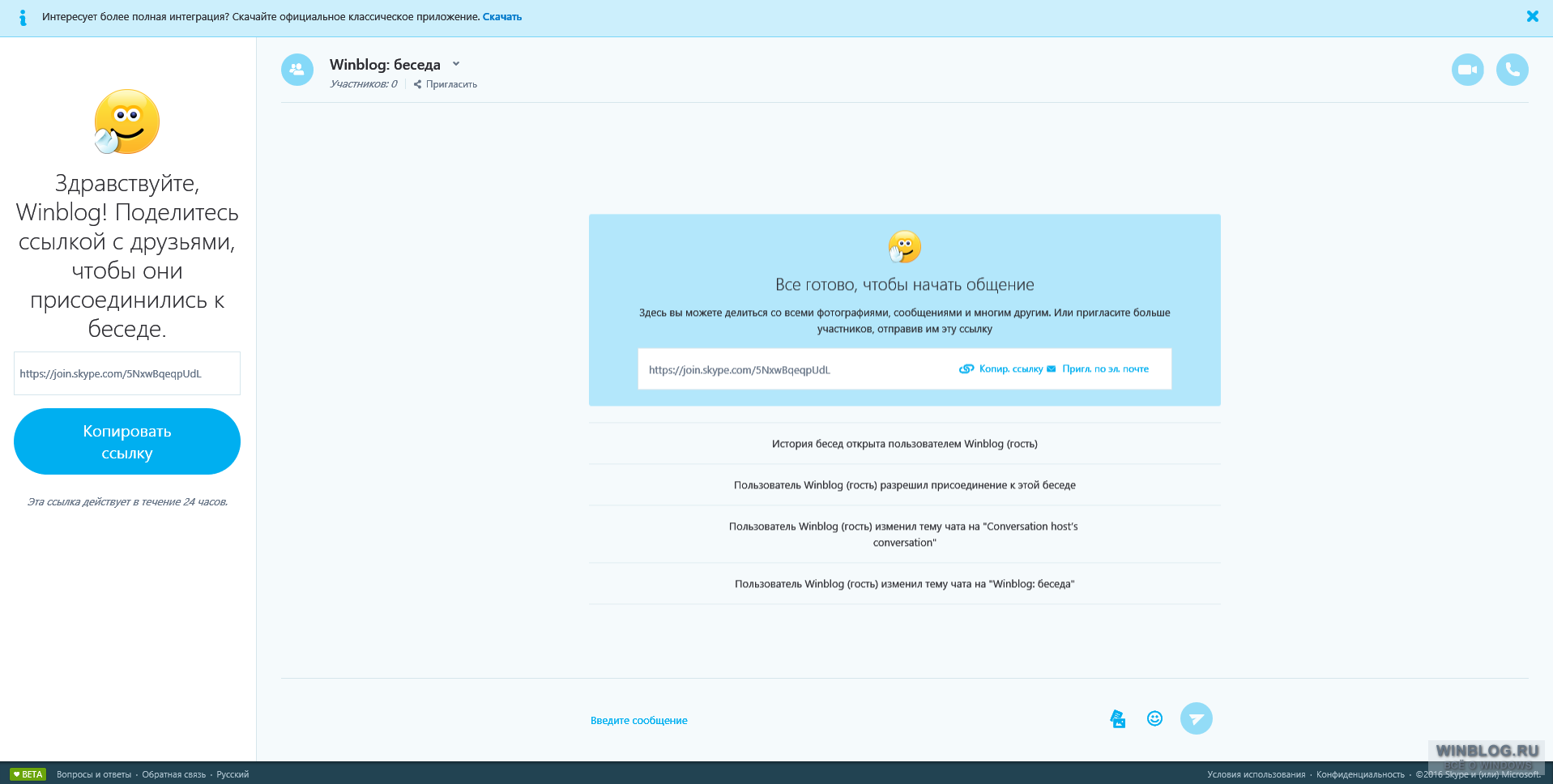Click the BETA badge in footer
Screen dimensions: 1553x784
pyautogui.click(x=28, y=774)
